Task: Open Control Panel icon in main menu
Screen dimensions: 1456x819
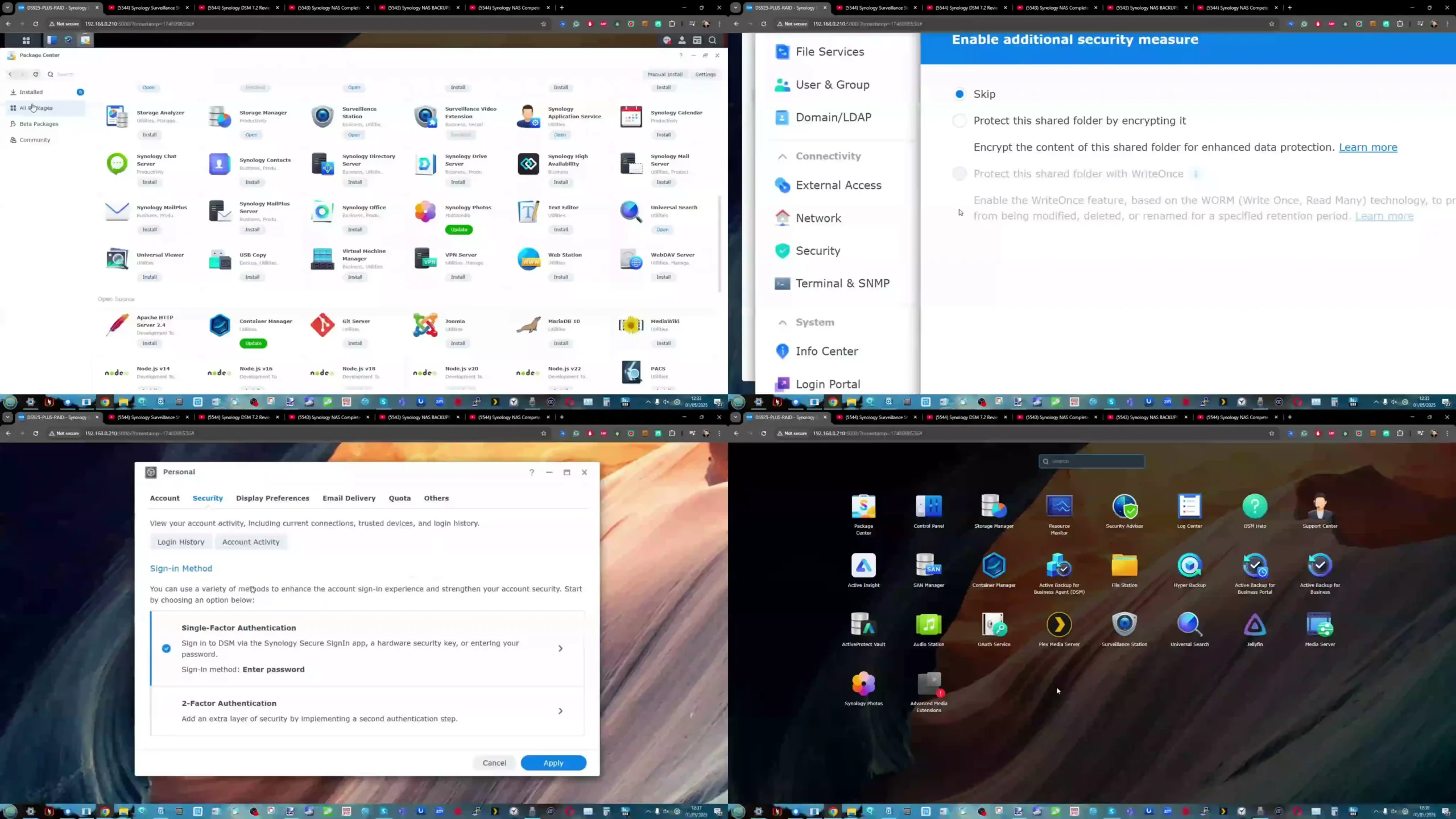Action: pos(929,511)
